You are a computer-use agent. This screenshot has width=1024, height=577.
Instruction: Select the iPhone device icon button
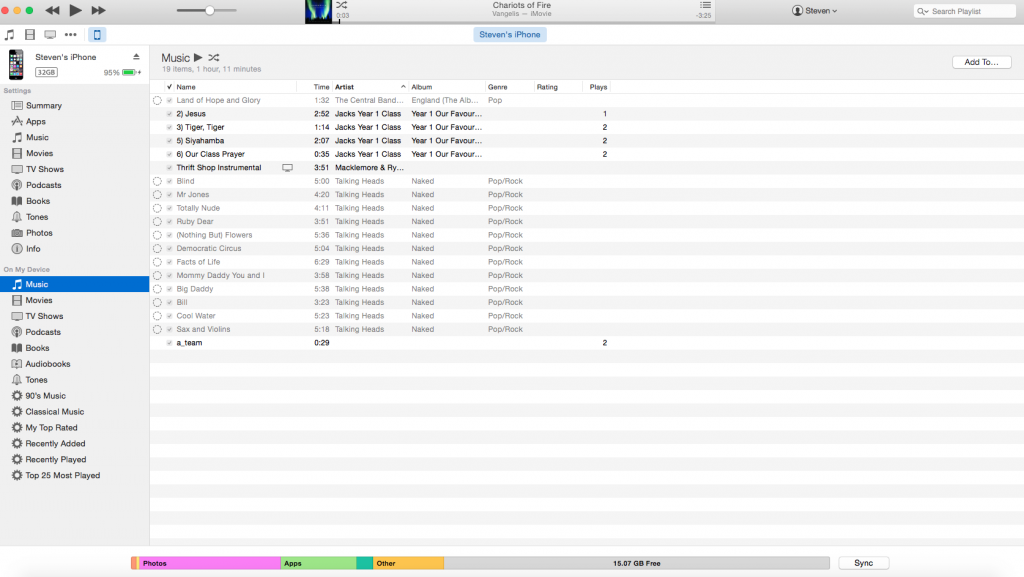click(x=97, y=35)
